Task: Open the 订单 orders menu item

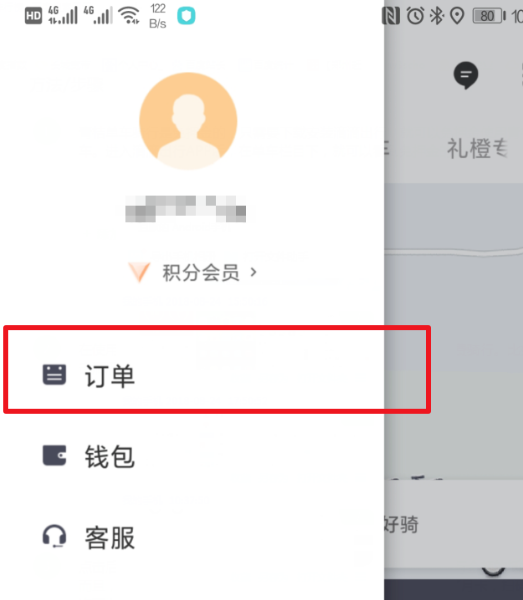Action: (192, 376)
